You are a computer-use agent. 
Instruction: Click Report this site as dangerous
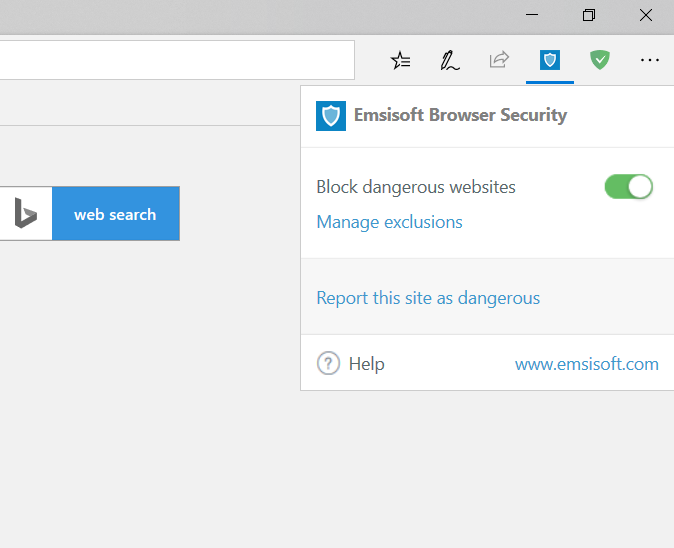[428, 298]
